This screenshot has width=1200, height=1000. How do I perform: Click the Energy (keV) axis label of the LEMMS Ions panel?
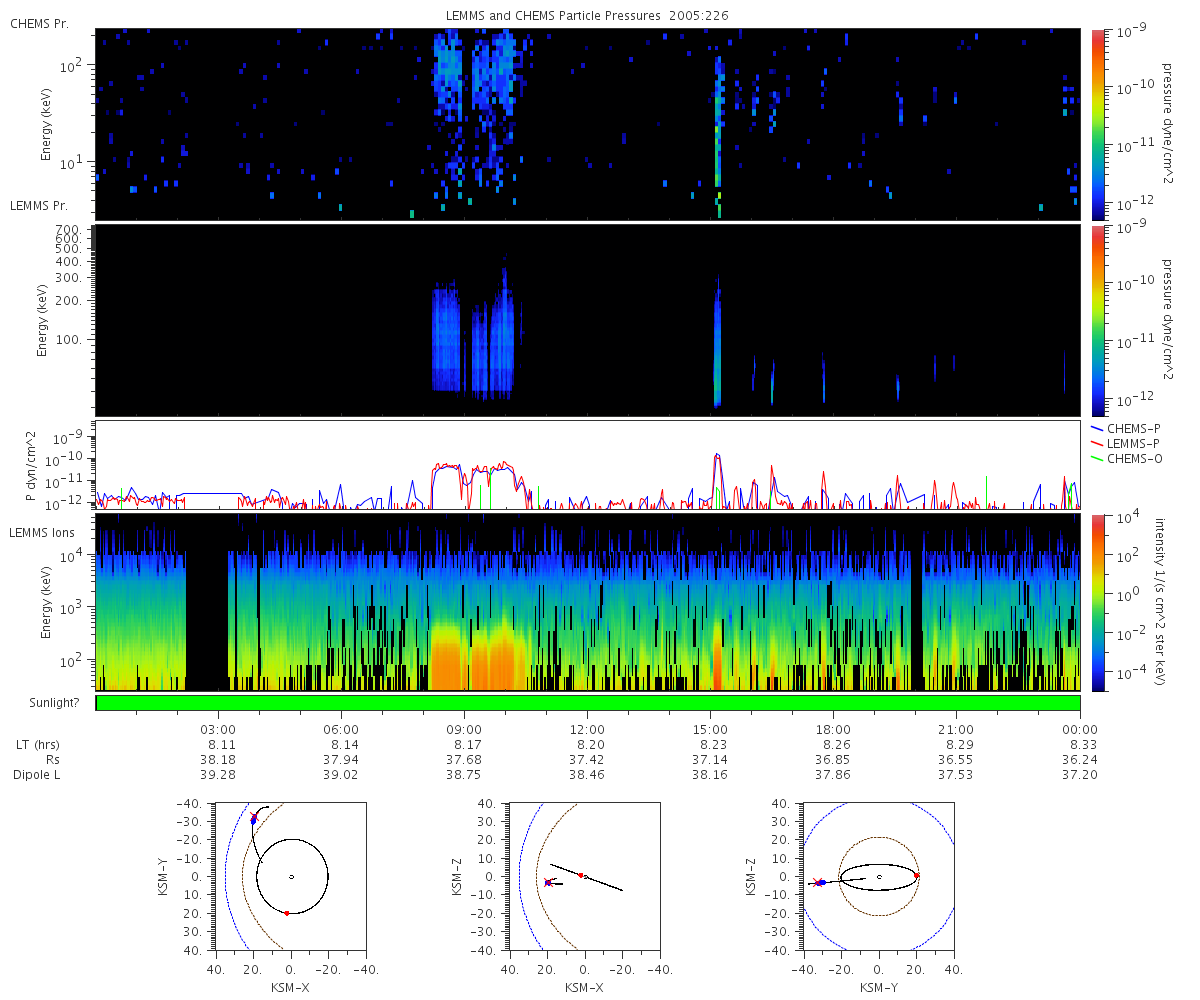click(46, 603)
